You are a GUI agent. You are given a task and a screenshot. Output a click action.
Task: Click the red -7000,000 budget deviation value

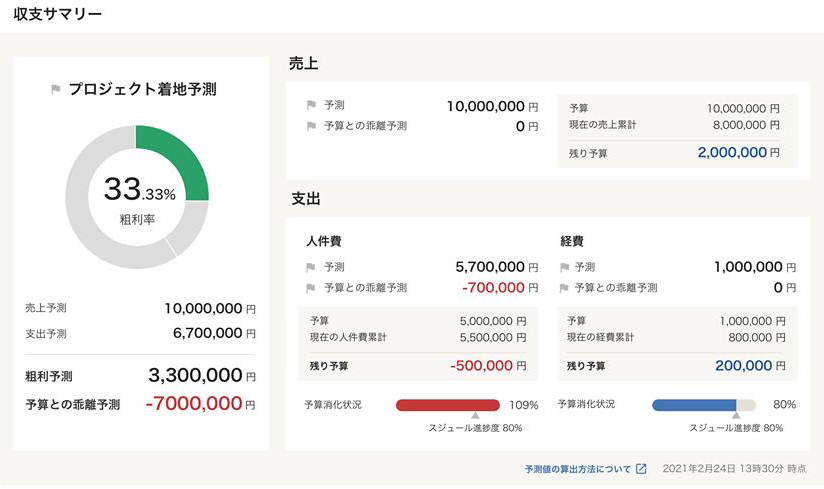click(193, 404)
